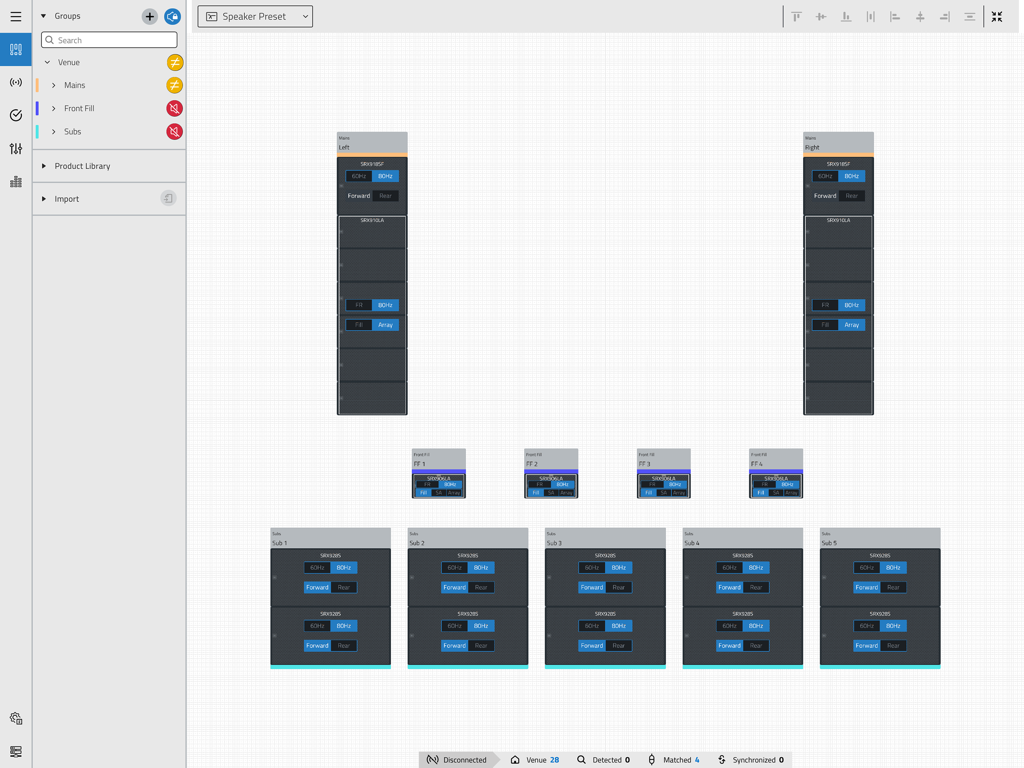Click the fit-to-view icon in the toolbar
1024x768 pixels.
pyautogui.click(x=996, y=16)
